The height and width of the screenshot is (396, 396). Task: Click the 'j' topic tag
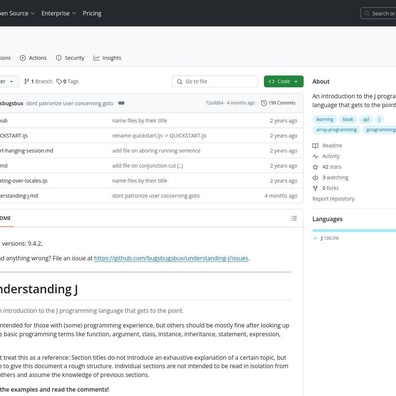click(x=379, y=119)
